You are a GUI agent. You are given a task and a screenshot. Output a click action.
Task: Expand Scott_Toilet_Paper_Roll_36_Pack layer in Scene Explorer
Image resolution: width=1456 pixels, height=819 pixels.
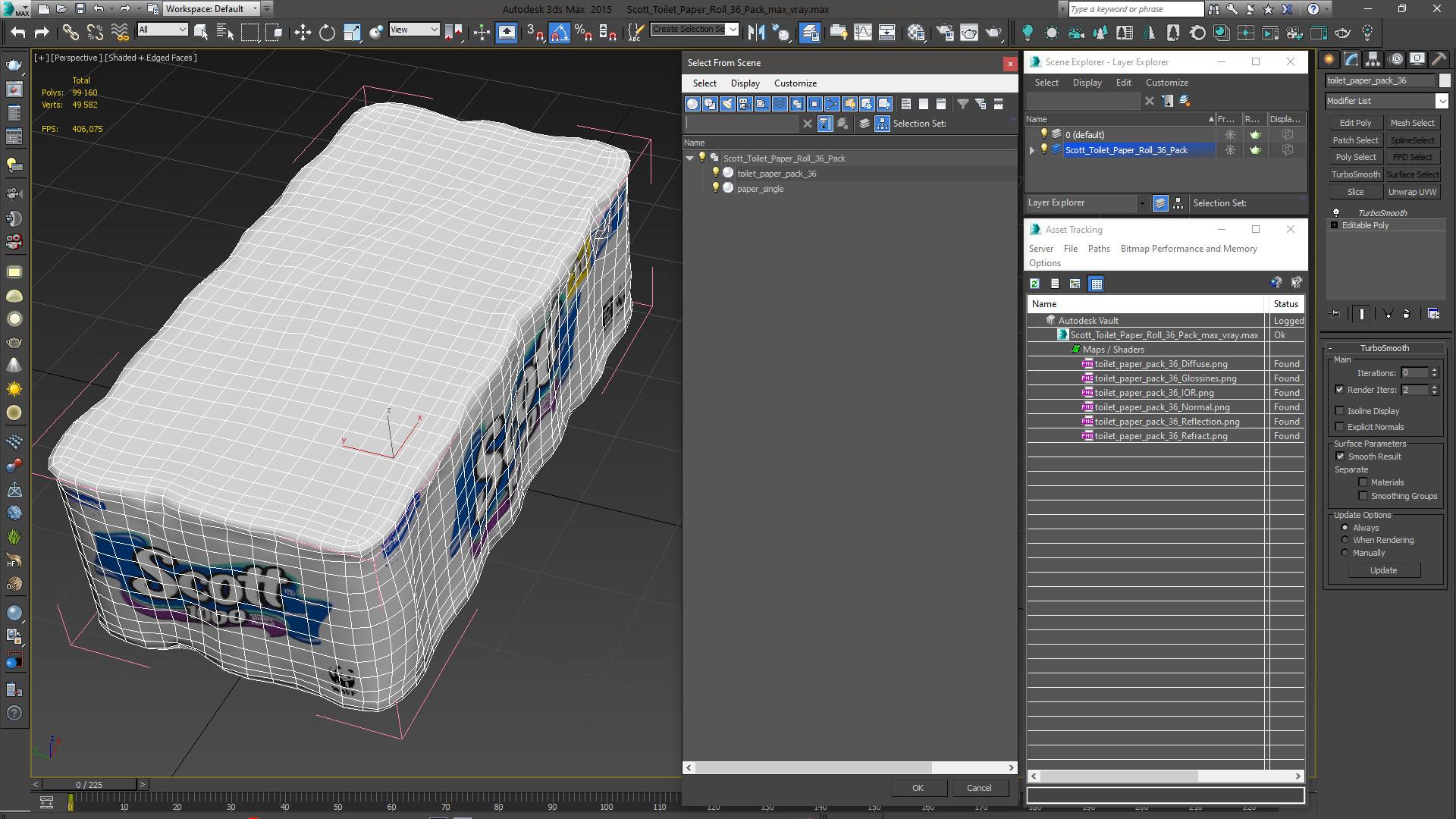click(1031, 150)
